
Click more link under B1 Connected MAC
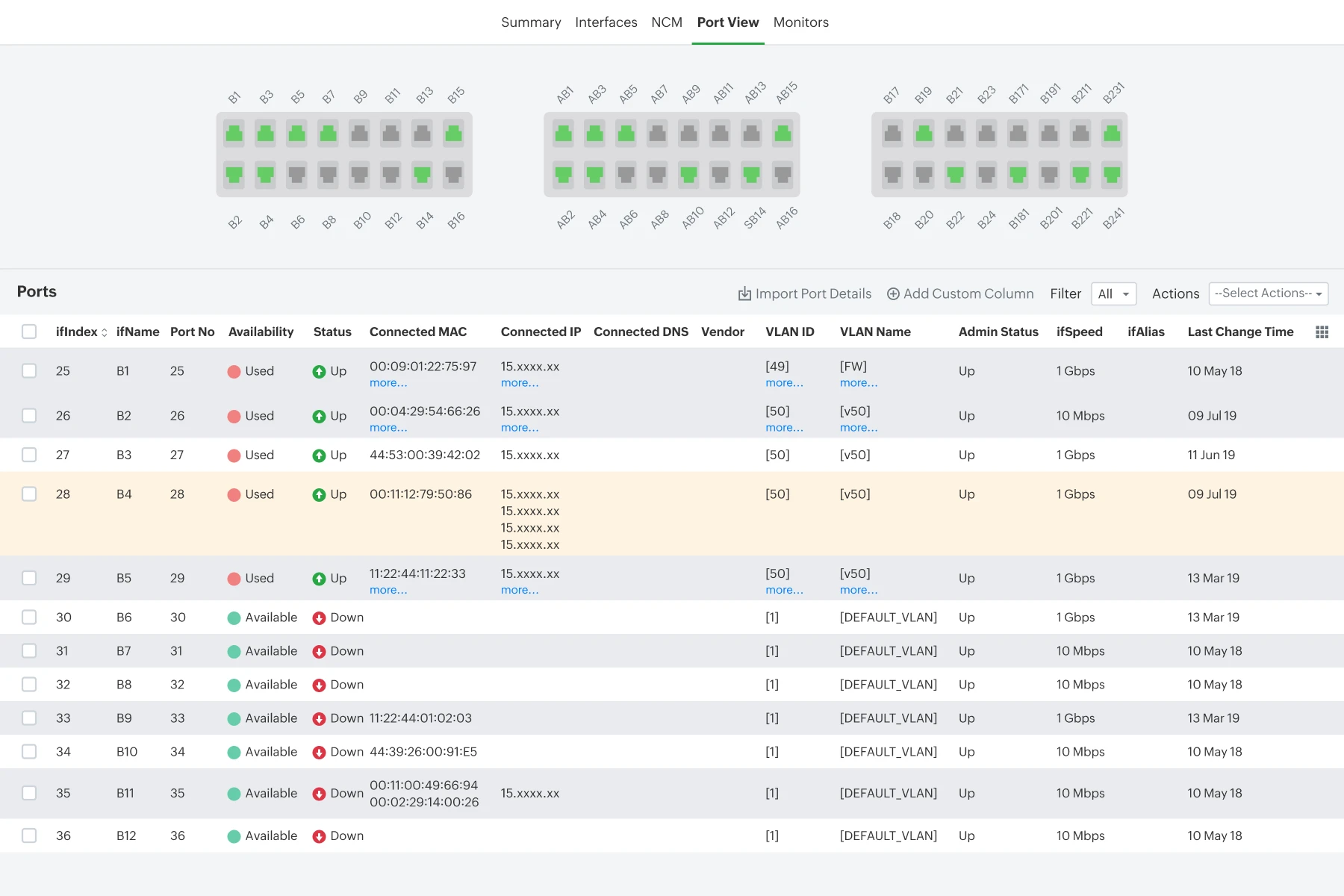click(388, 383)
